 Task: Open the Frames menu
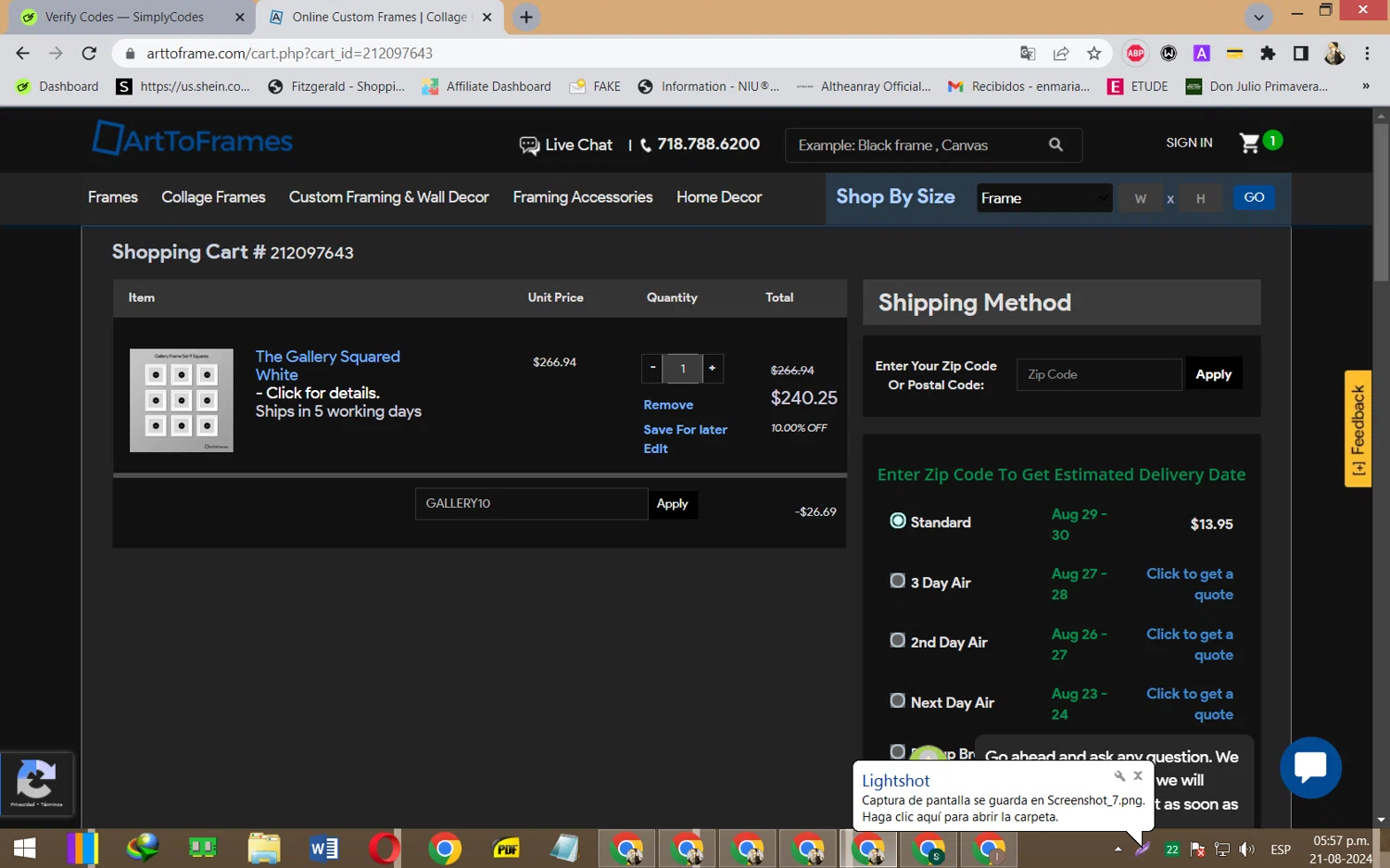tap(113, 197)
